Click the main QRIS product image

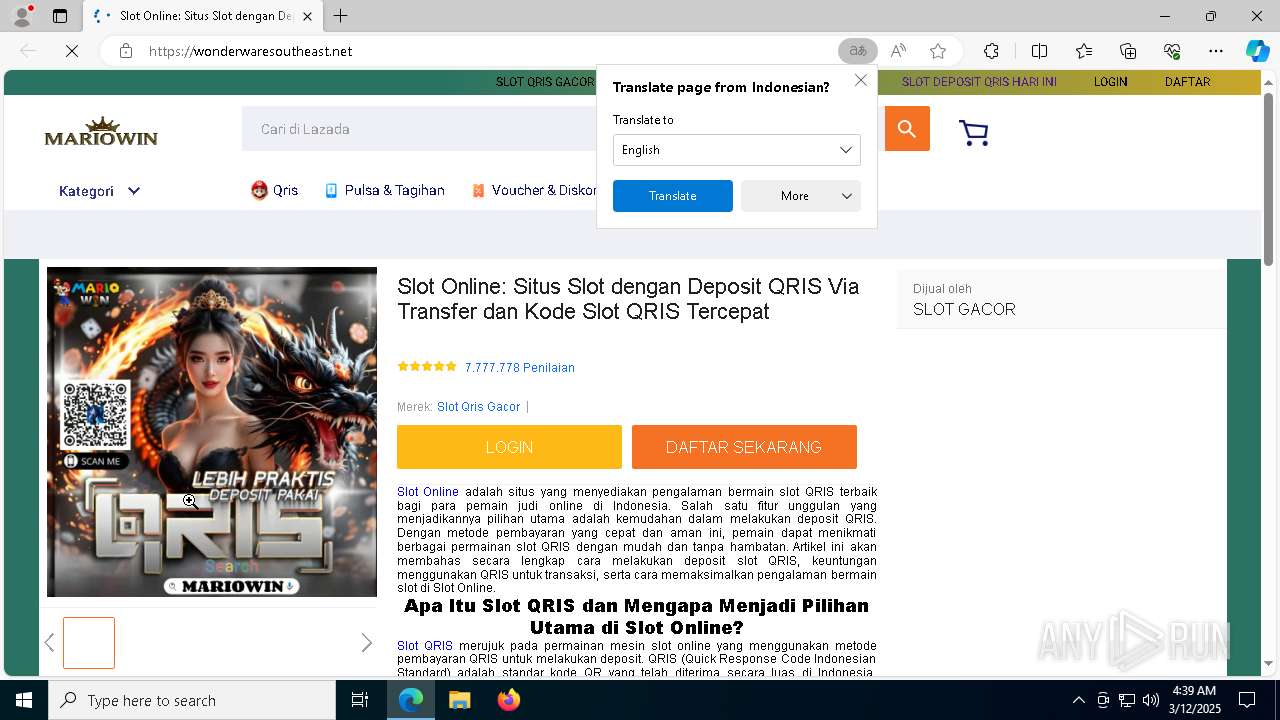pyautogui.click(x=212, y=432)
